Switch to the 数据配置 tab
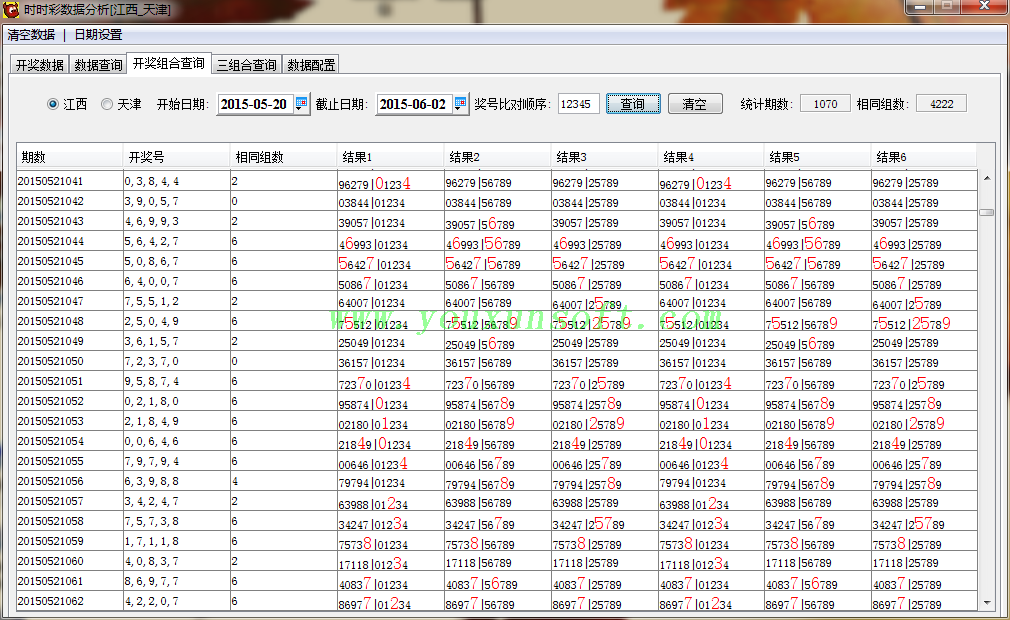Image resolution: width=1010 pixels, height=620 pixels. [311, 65]
